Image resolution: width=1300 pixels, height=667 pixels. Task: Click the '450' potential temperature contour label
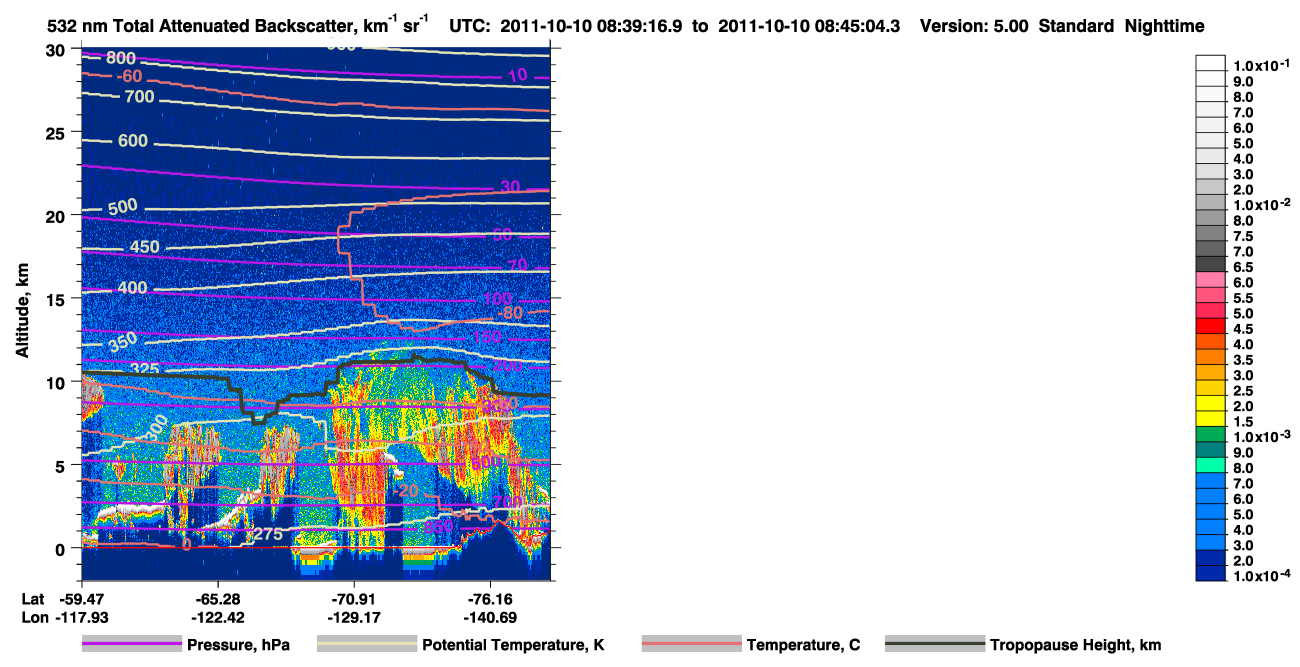tap(144, 247)
